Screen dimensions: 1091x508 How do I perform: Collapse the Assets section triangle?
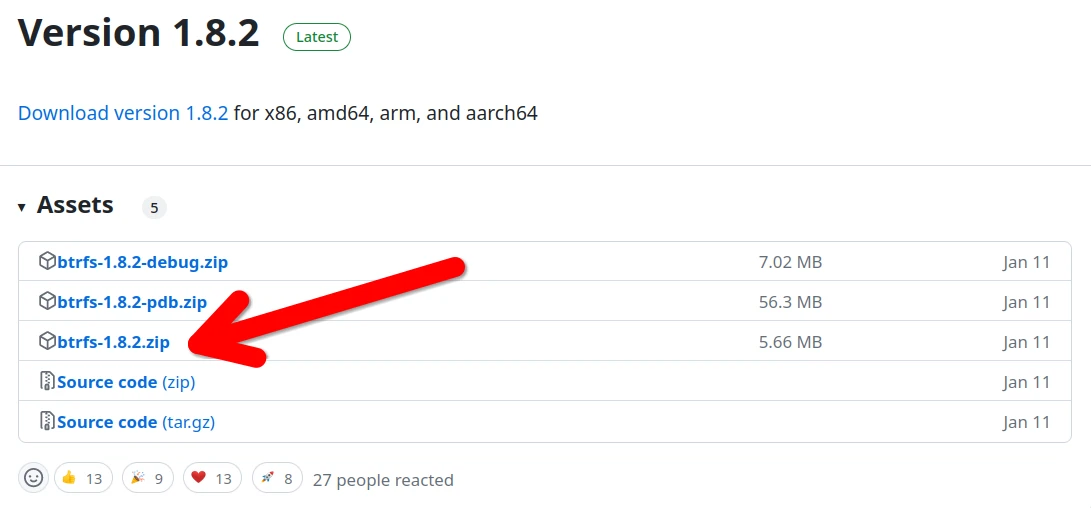point(22,207)
